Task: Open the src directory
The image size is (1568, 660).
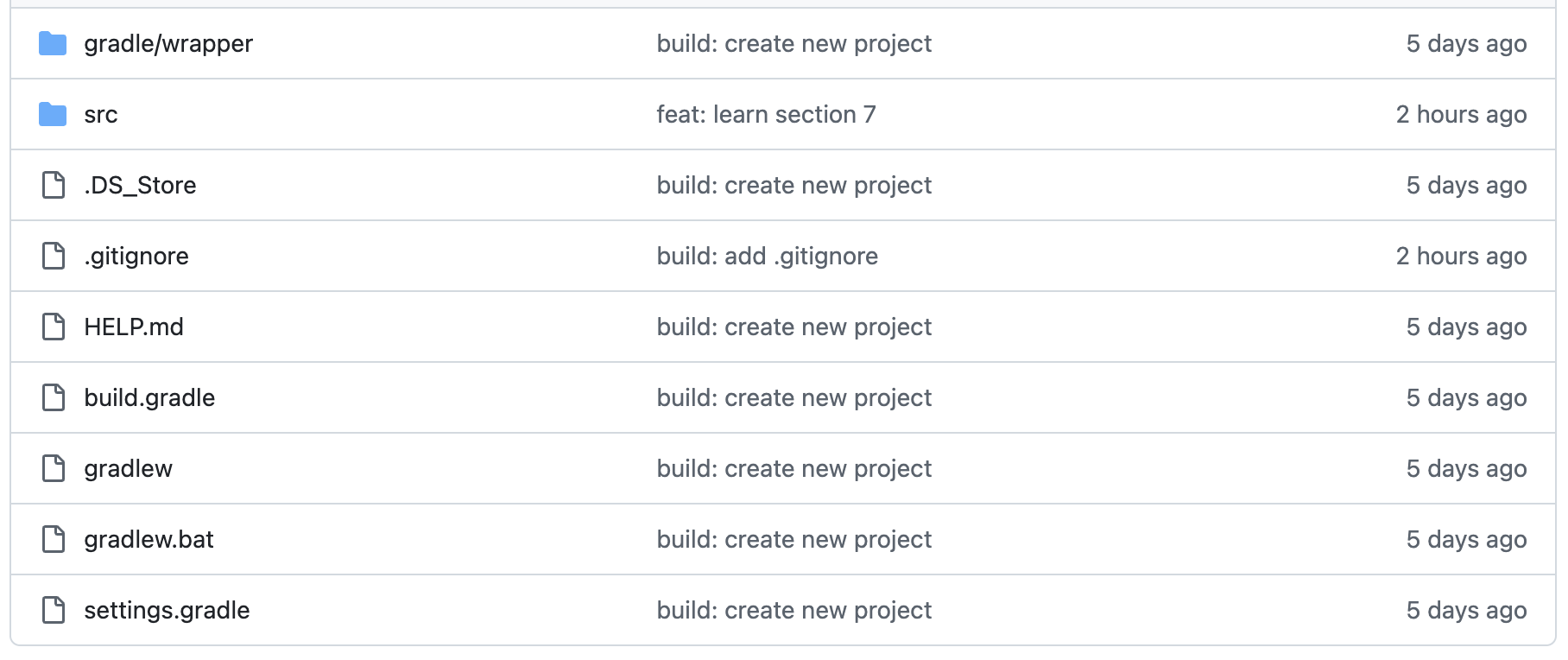Action: pyautogui.click(x=100, y=114)
